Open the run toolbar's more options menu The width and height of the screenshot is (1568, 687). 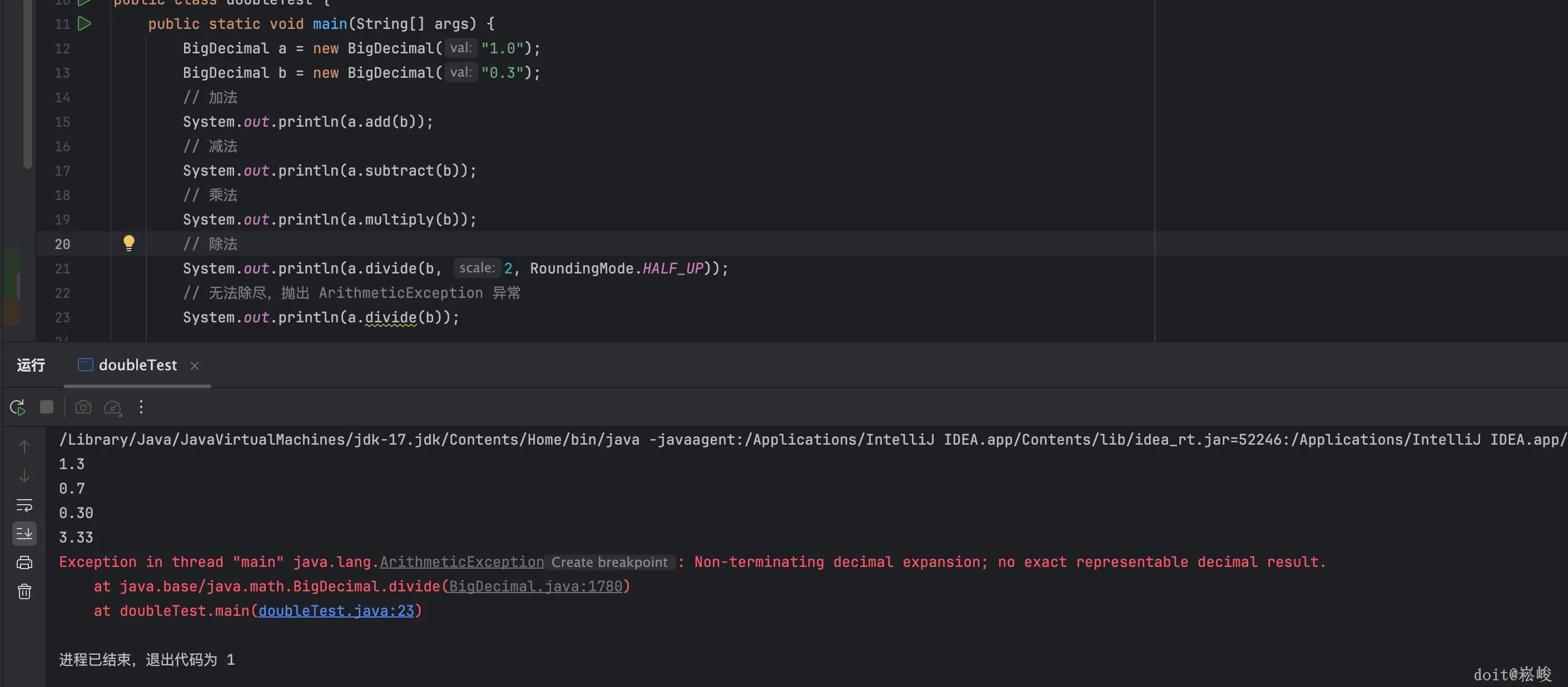[141, 407]
